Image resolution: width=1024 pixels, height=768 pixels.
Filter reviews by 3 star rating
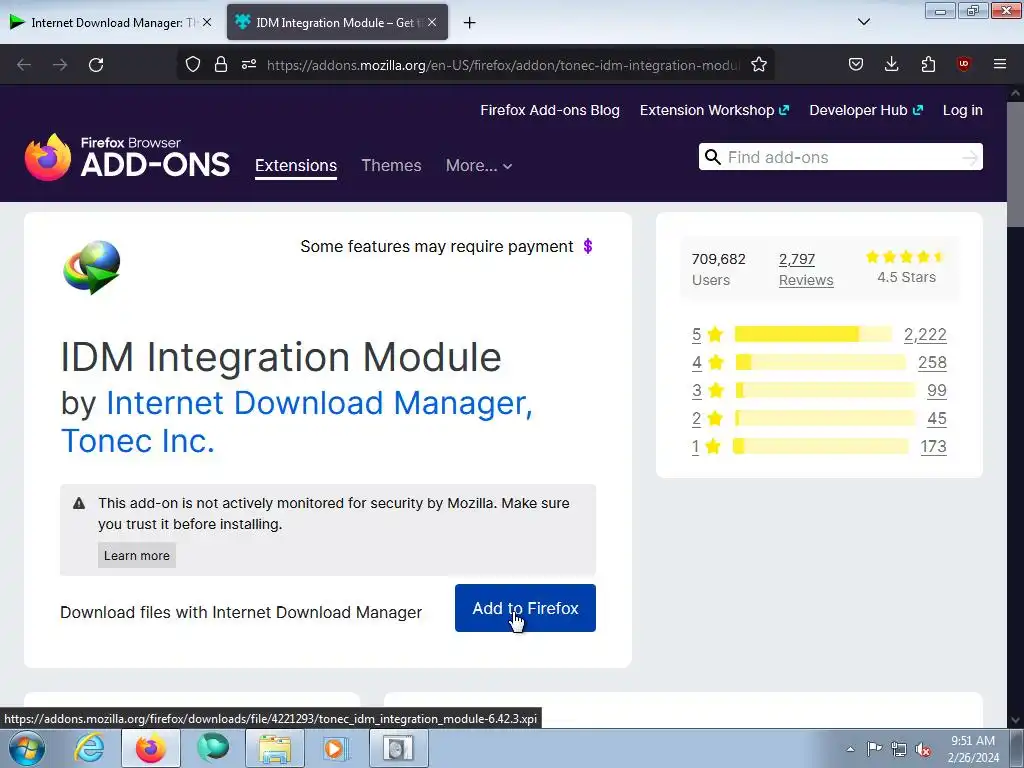click(x=707, y=391)
